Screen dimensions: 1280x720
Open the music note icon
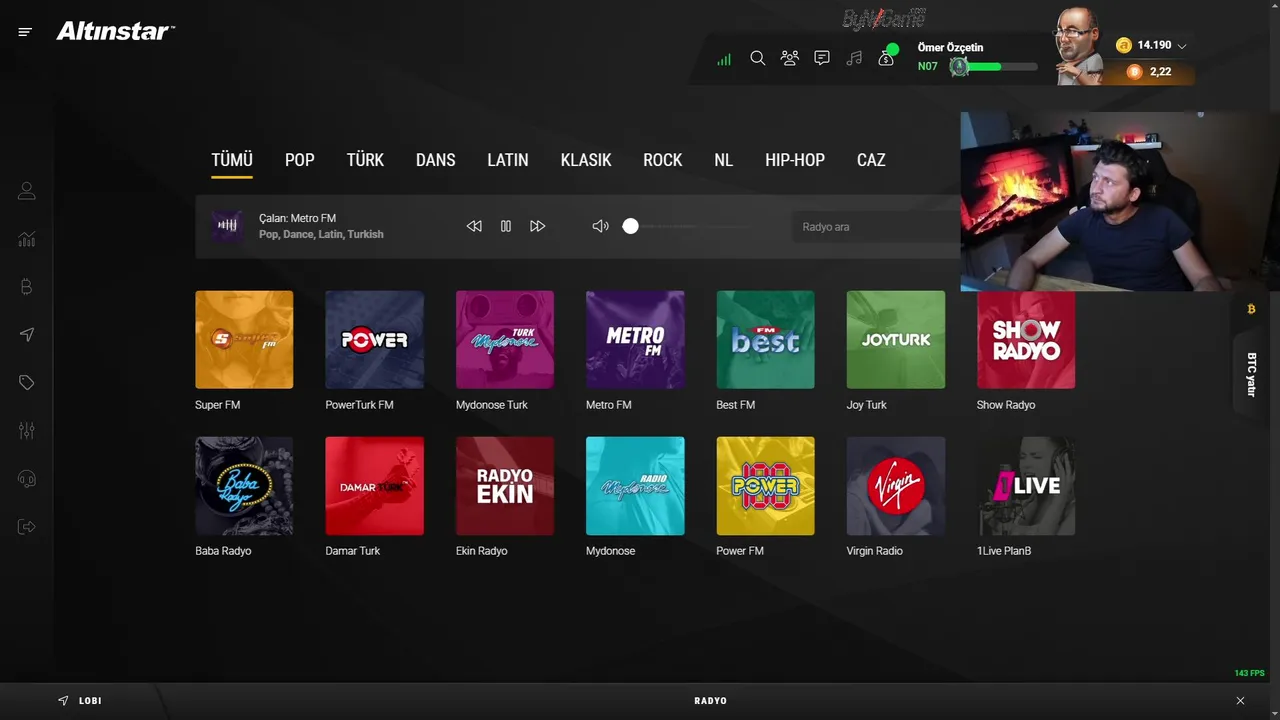854,58
